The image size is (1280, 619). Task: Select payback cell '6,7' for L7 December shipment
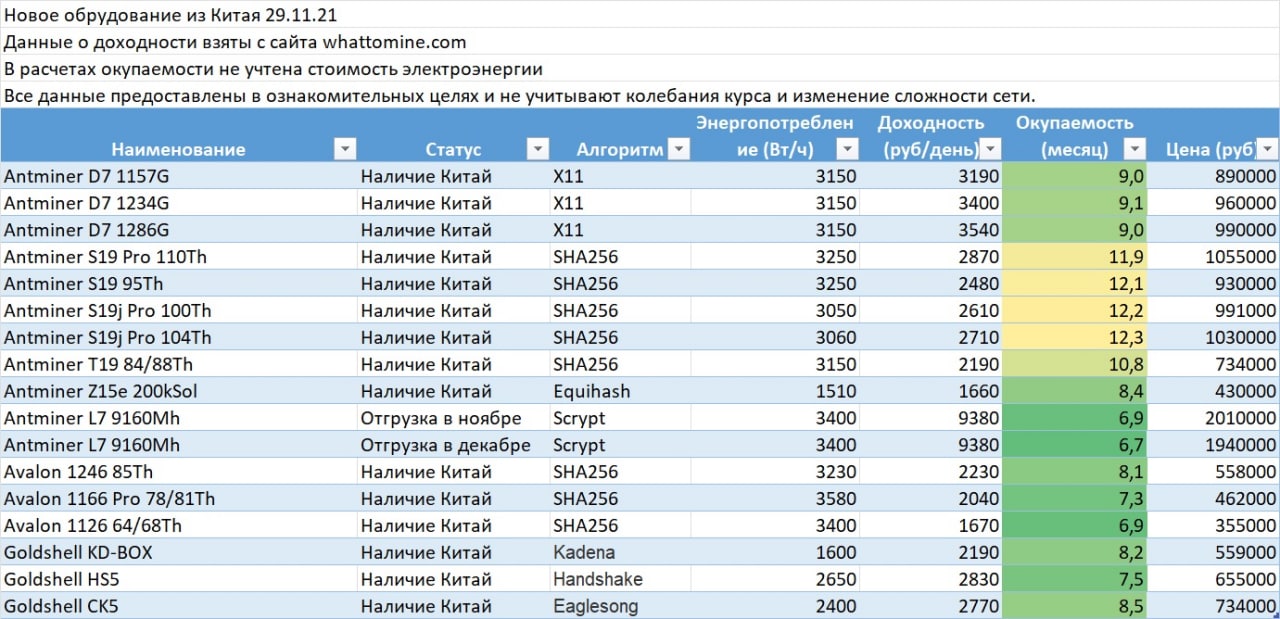point(1075,446)
